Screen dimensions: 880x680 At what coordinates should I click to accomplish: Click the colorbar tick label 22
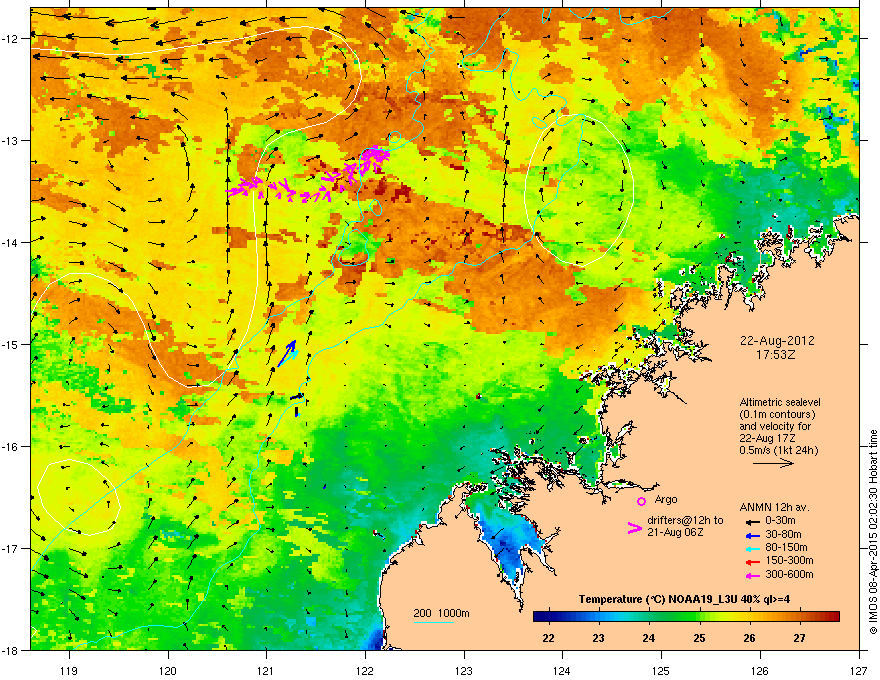pos(548,638)
